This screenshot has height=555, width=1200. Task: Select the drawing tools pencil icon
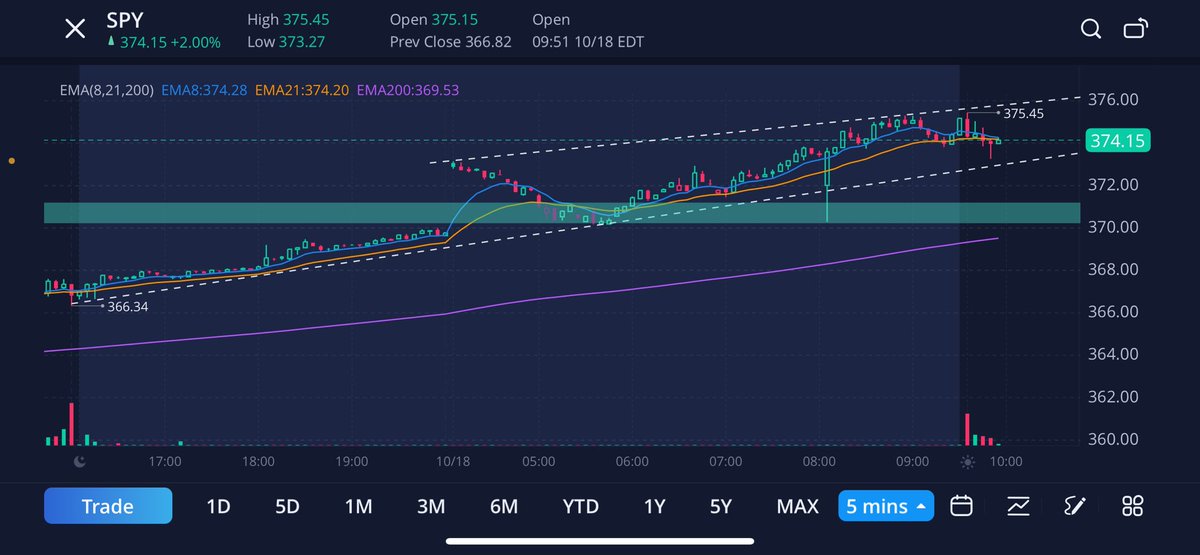(1075, 506)
